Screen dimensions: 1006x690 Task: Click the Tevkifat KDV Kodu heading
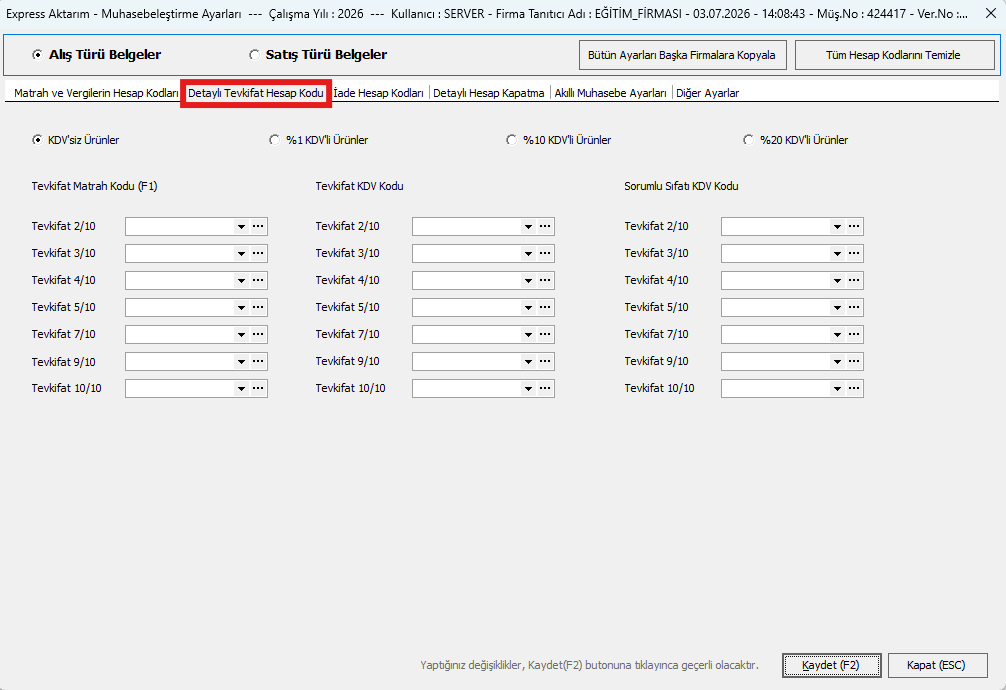[359, 186]
